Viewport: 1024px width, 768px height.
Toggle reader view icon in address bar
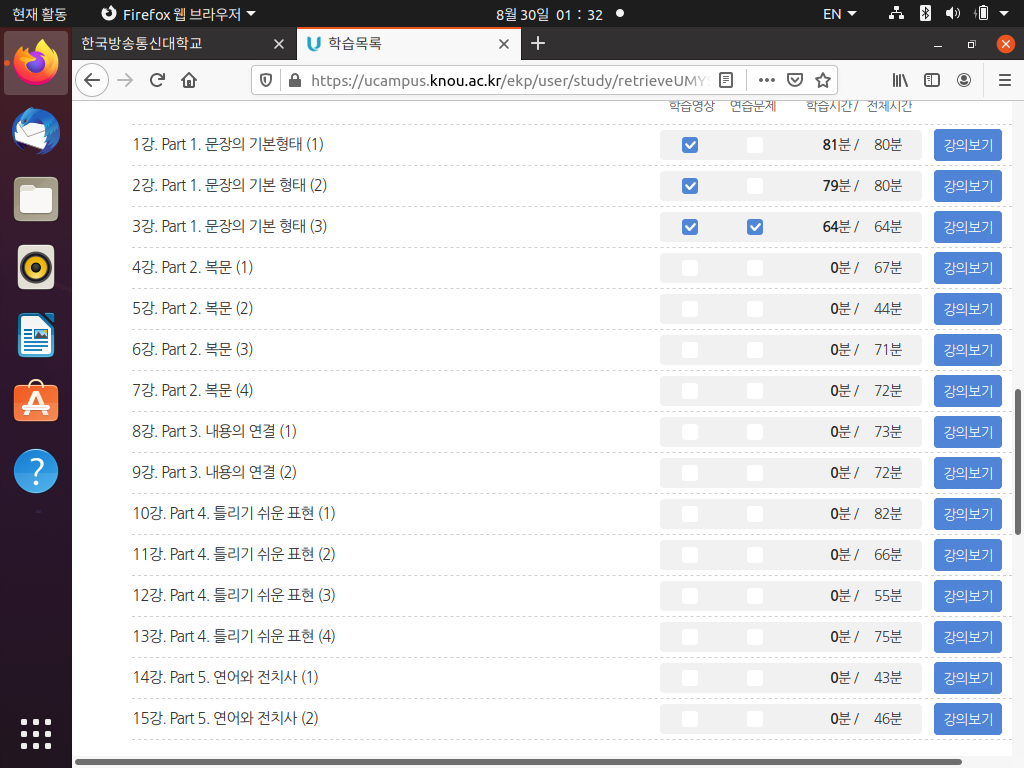[x=727, y=81]
